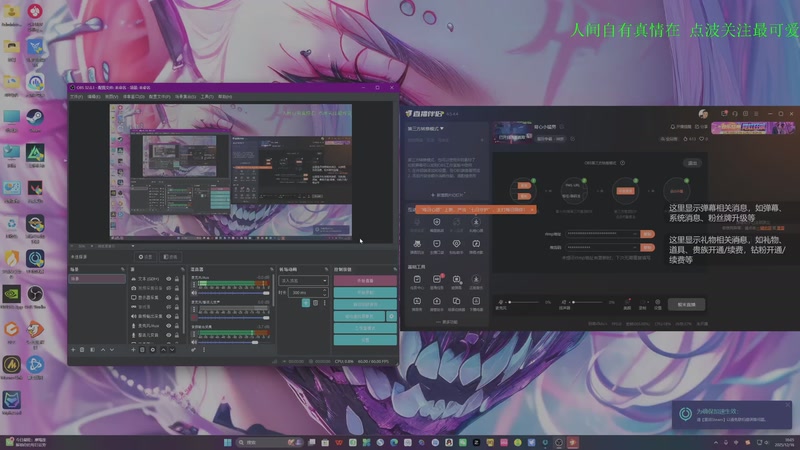
Task: Adjust the speaker volume slider in 直播伴侣
Action: click(587, 302)
